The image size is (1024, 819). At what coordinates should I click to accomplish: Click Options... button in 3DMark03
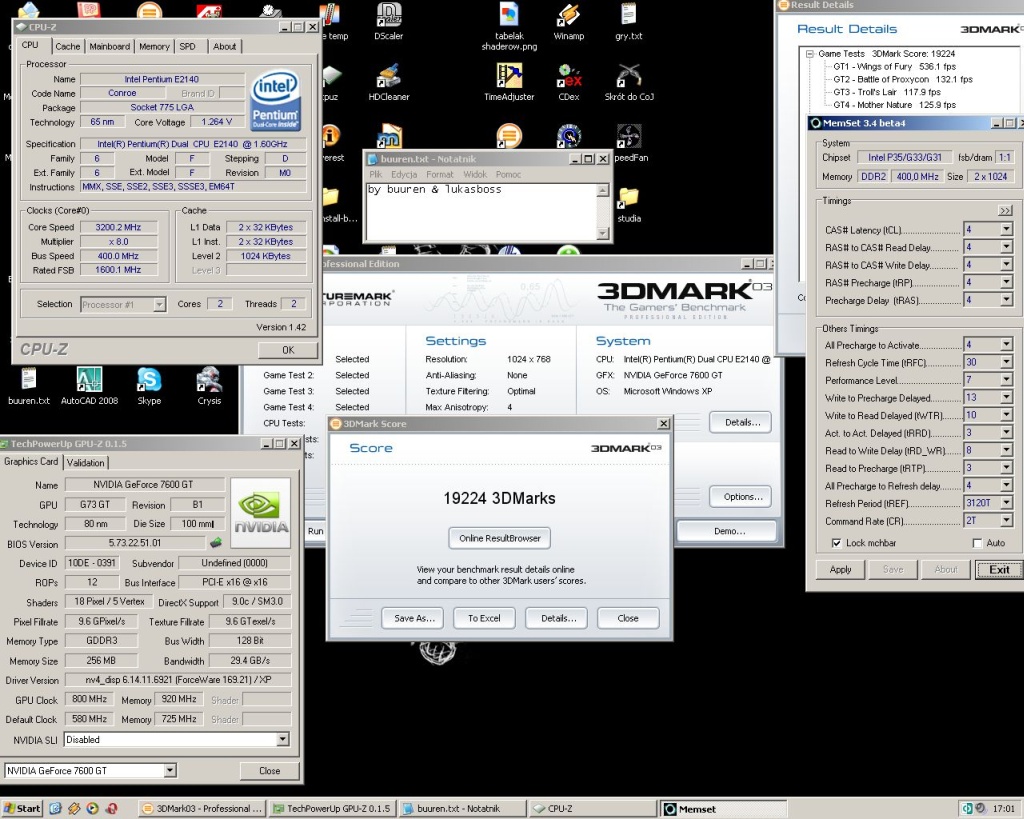(742, 496)
